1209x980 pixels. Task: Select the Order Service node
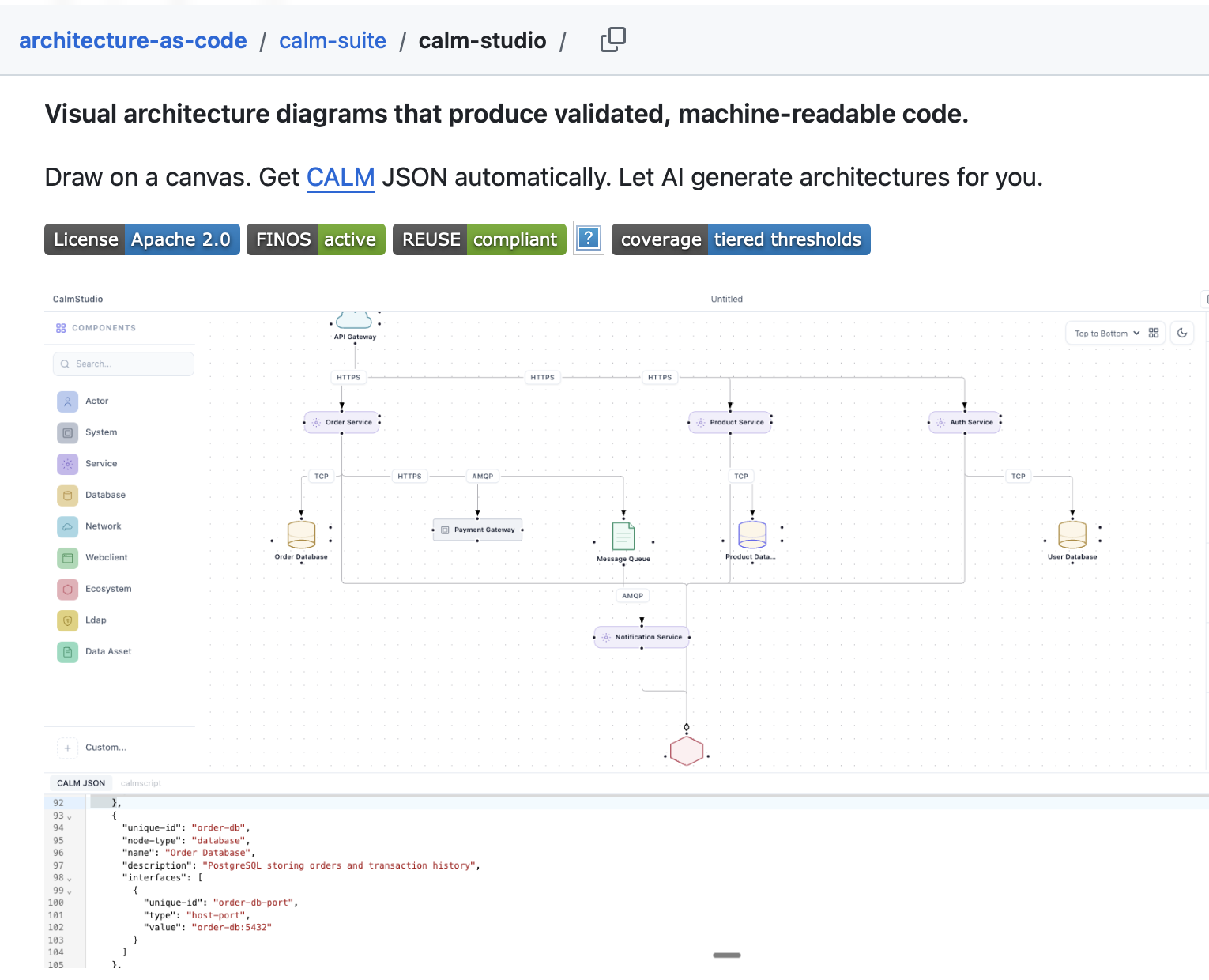(342, 422)
